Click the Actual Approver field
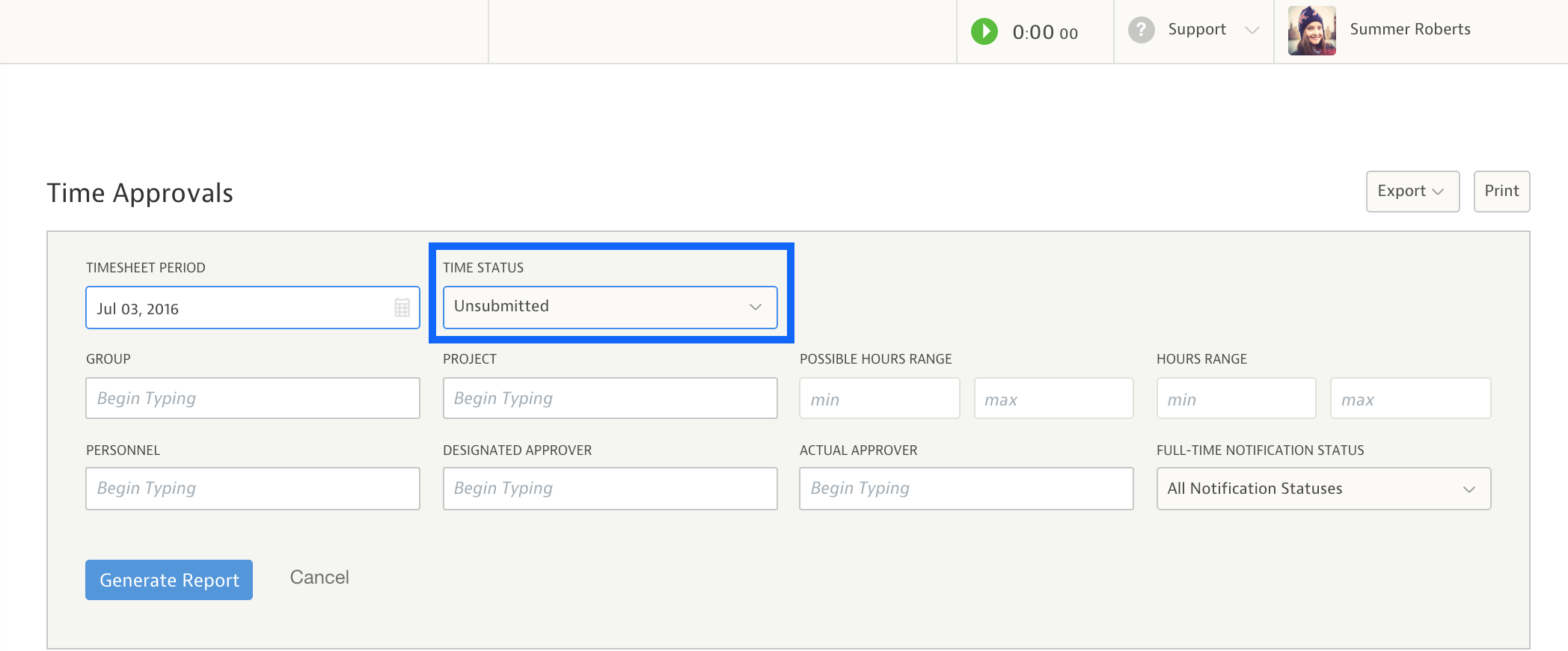 (x=966, y=489)
